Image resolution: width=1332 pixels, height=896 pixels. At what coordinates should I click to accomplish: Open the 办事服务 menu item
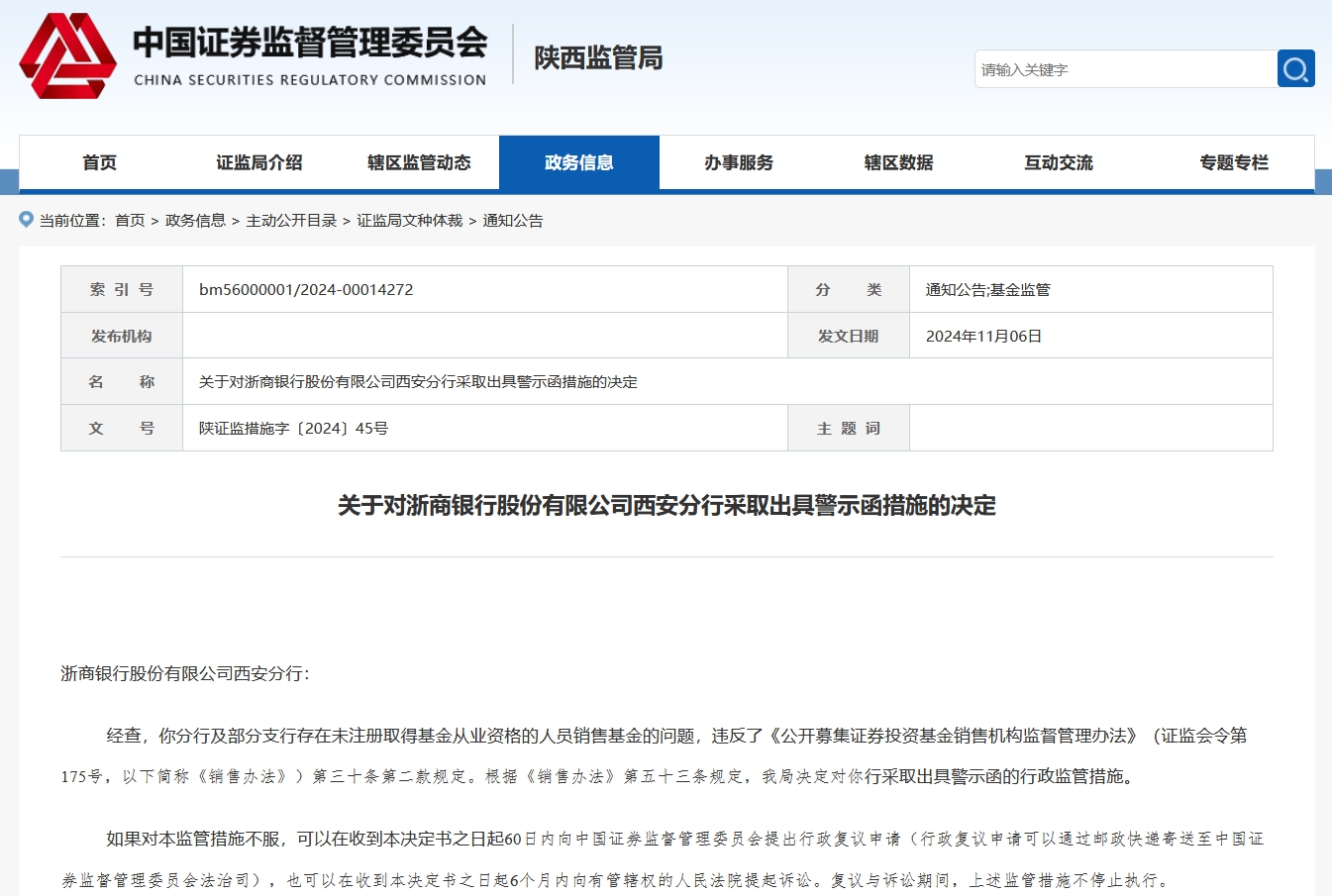739,162
